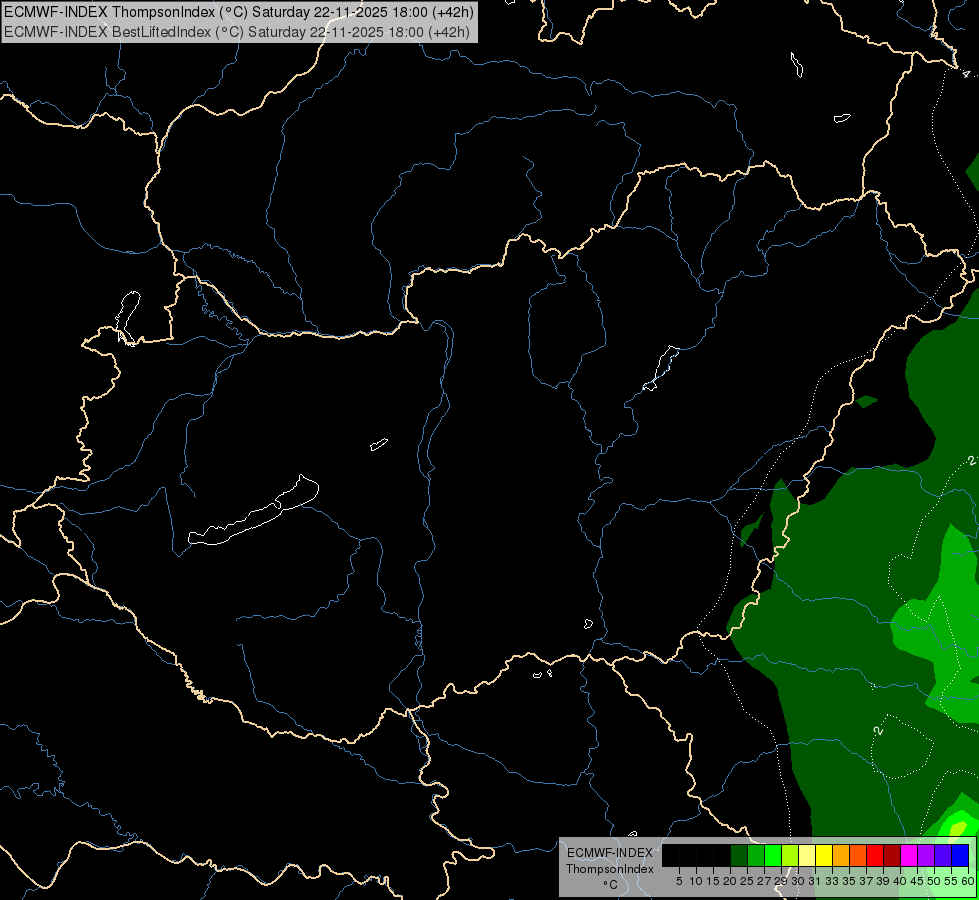Click the legend tick value 25
Viewport: 979px width, 900px height.
coord(747,881)
